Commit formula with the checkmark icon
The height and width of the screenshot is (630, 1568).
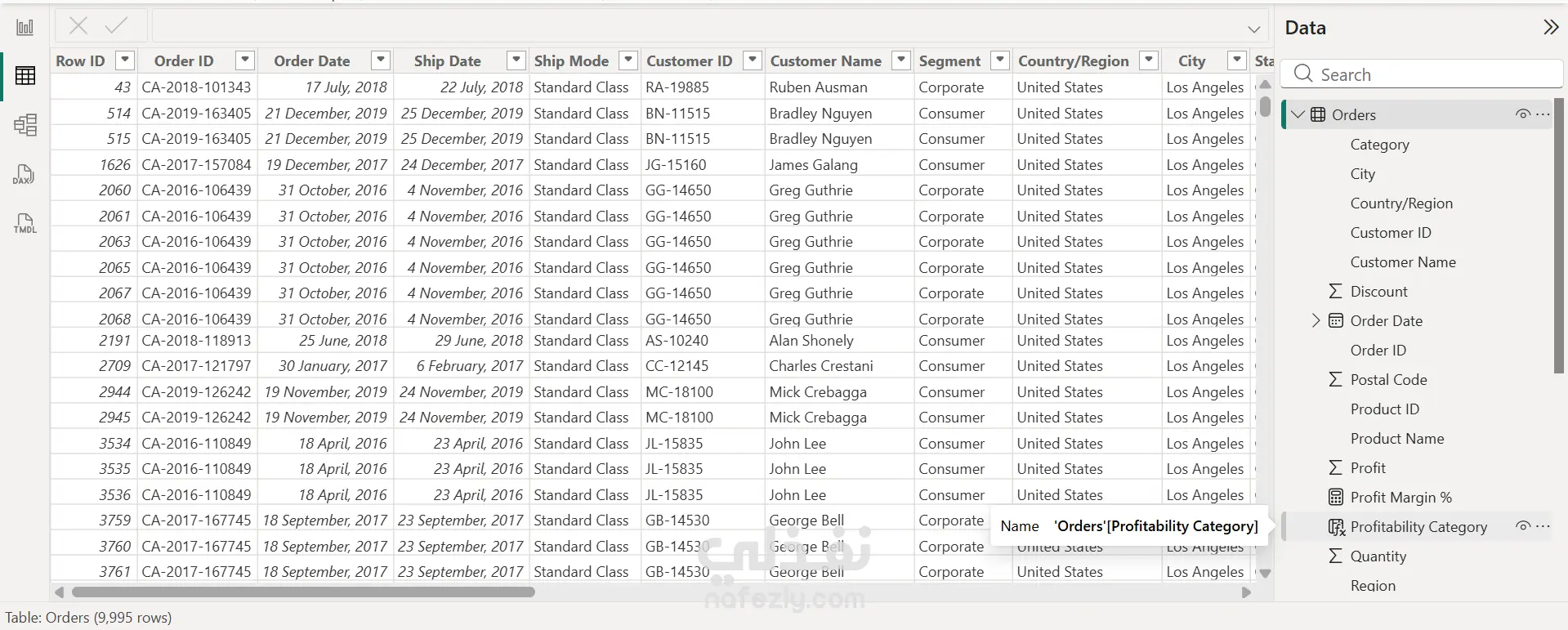pyautogui.click(x=117, y=25)
